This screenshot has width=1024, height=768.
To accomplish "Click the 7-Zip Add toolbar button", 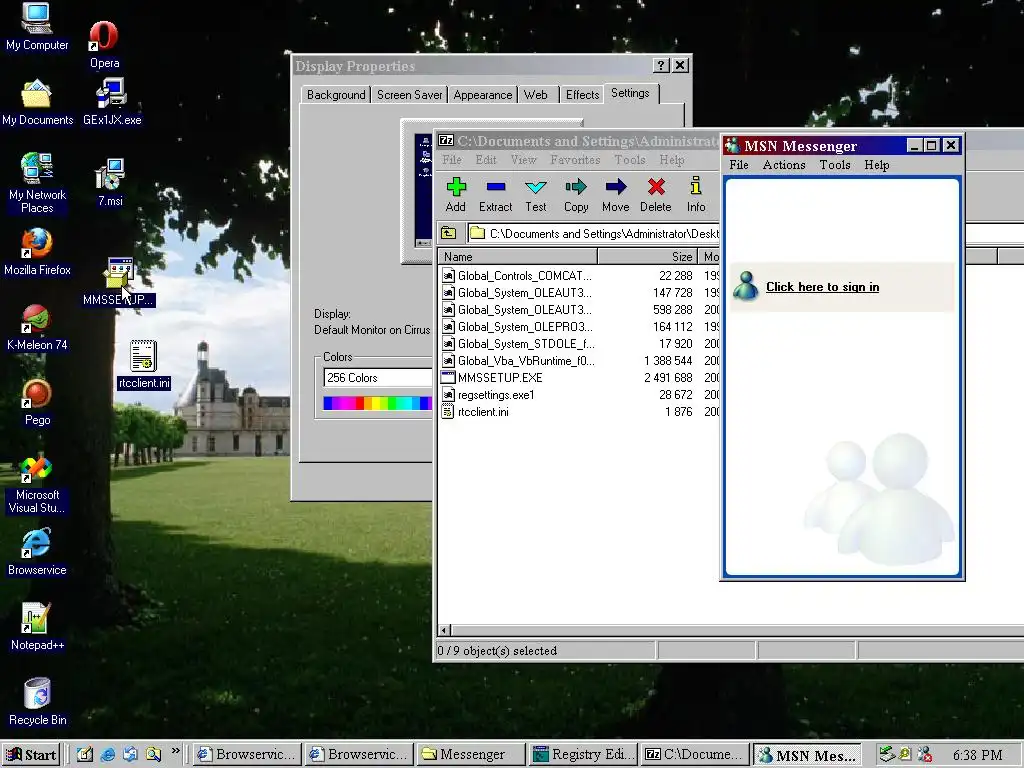I will click(455, 195).
